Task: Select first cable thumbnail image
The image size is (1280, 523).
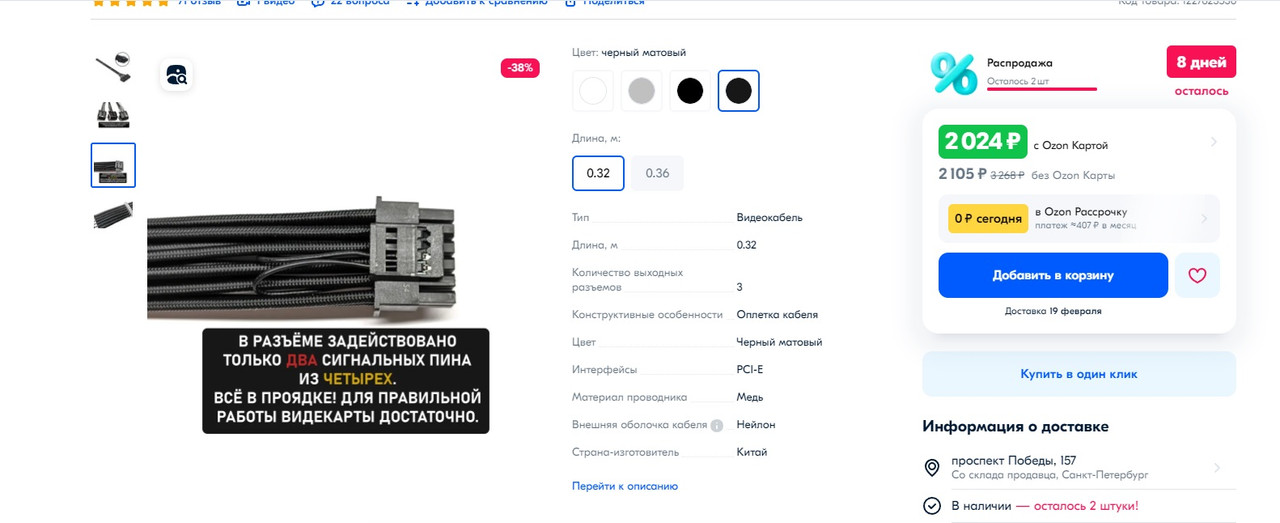Action: click(x=113, y=67)
